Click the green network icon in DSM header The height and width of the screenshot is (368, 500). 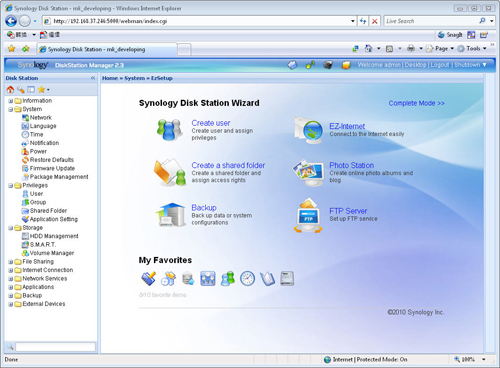[310, 65]
